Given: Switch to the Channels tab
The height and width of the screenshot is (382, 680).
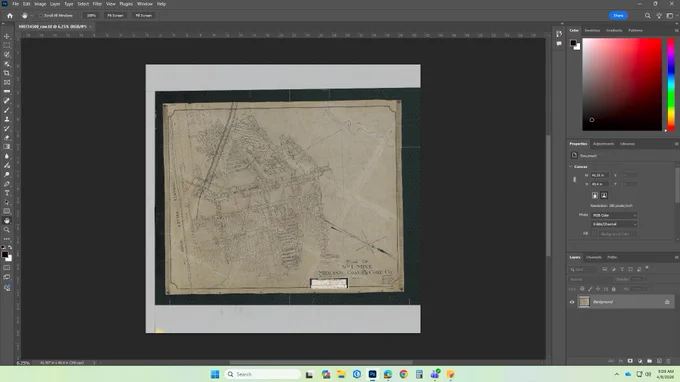Looking at the screenshot, I should (x=594, y=257).
